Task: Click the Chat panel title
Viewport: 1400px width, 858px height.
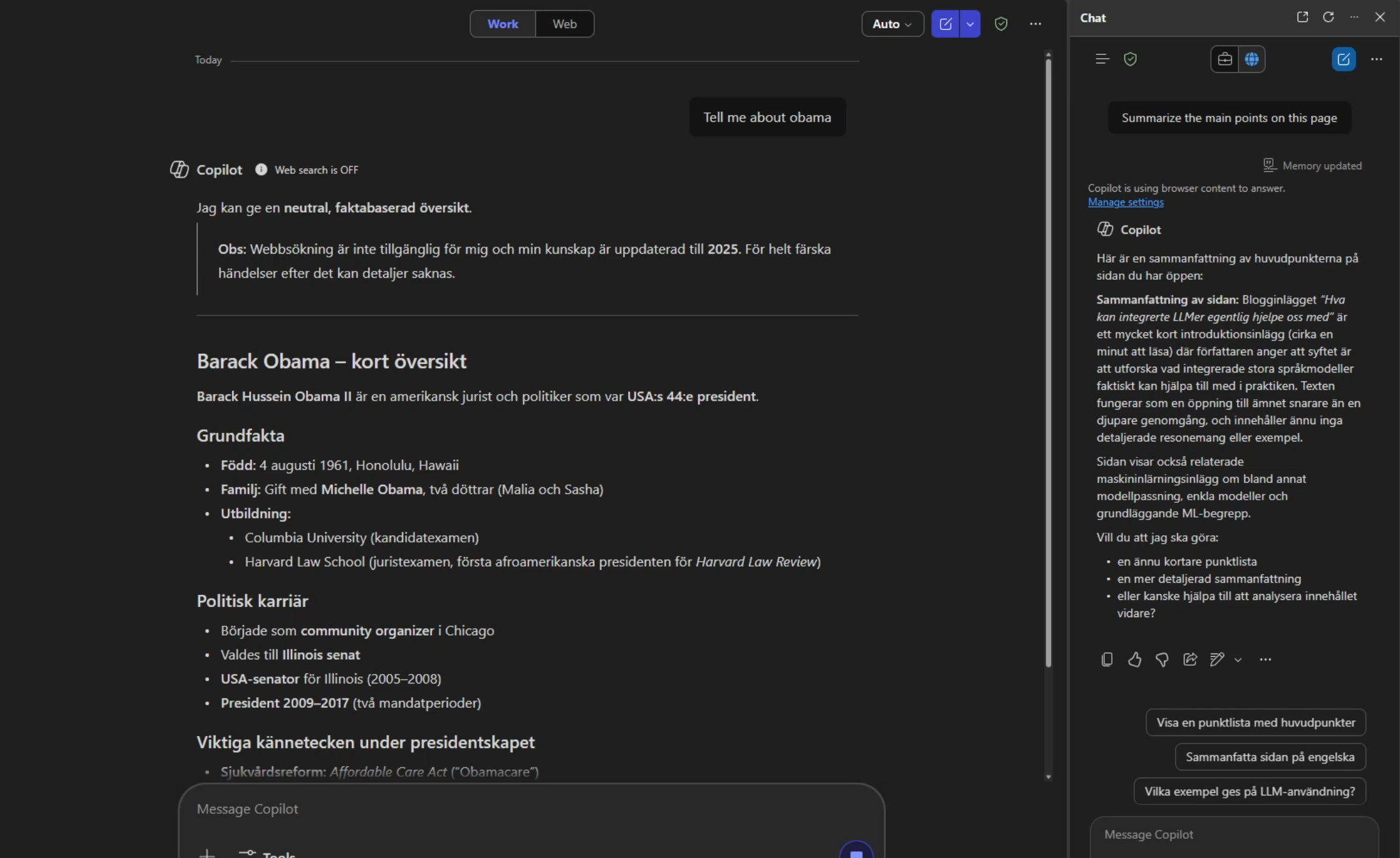Action: [x=1093, y=18]
